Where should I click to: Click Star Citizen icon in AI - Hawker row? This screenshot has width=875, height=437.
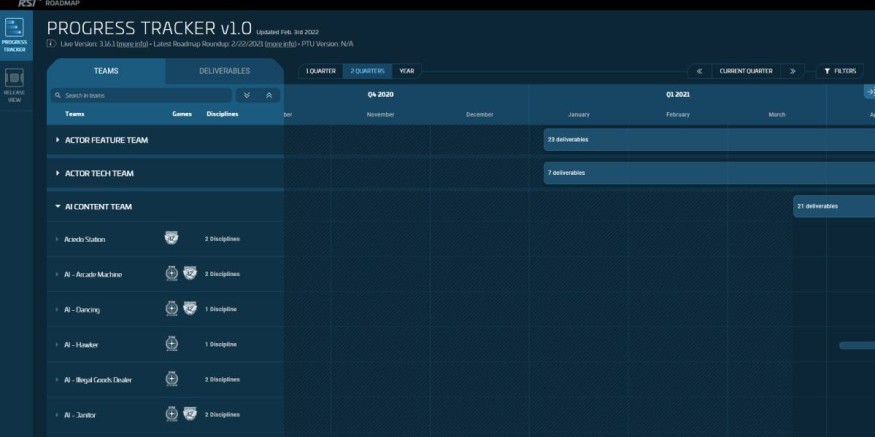click(172, 344)
